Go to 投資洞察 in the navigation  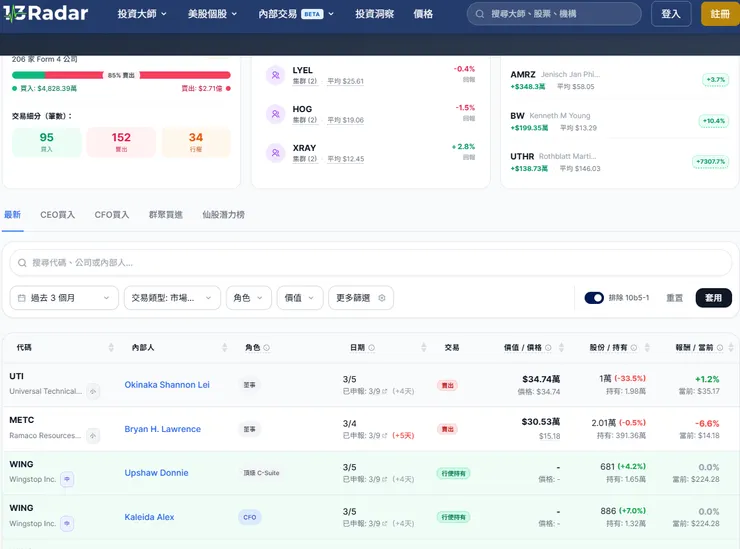pos(375,14)
